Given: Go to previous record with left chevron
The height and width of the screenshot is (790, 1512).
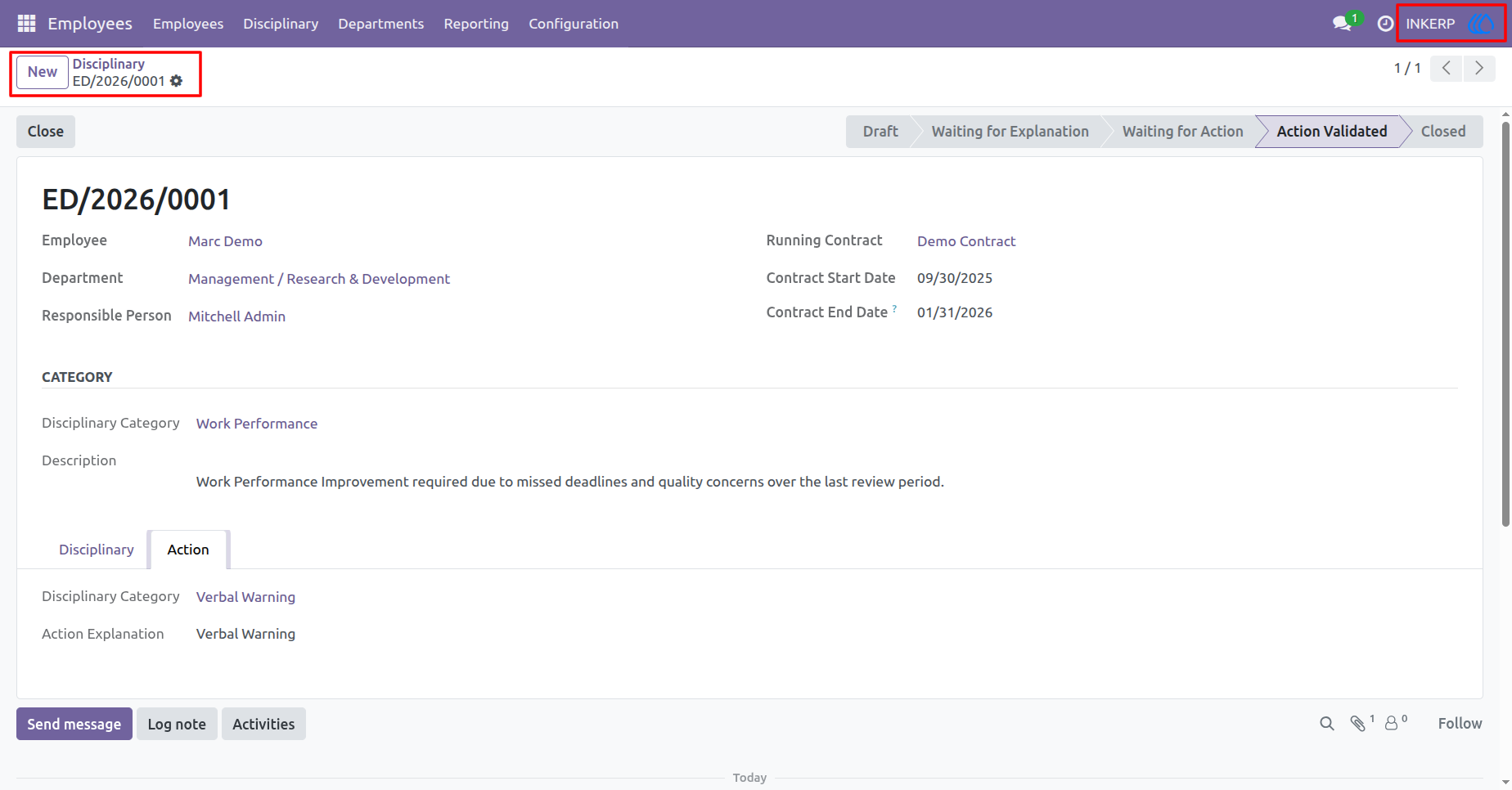Looking at the screenshot, I should tap(1447, 69).
